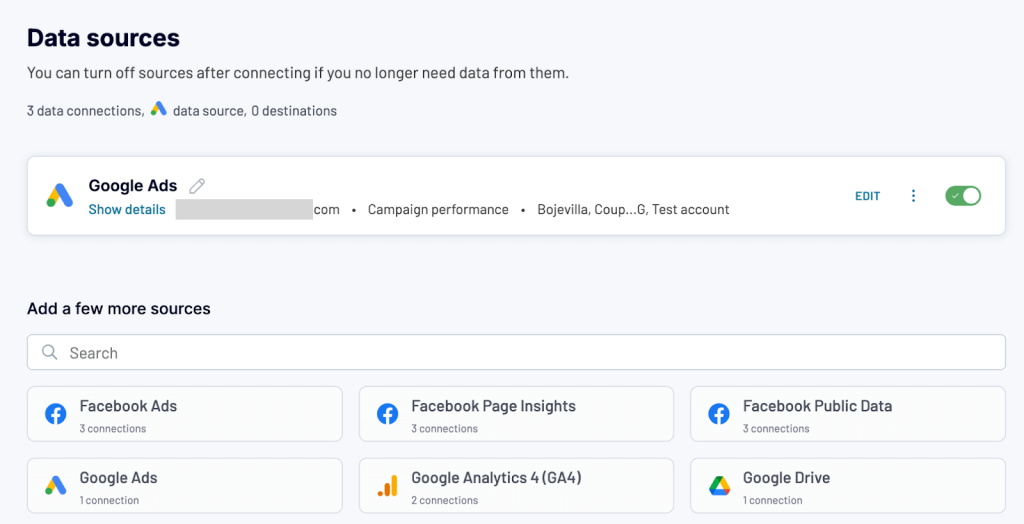The height and width of the screenshot is (524, 1024).
Task: Click the Facebook logo on Public Data card
Action: pyautogui.click(x=719, y=414)
